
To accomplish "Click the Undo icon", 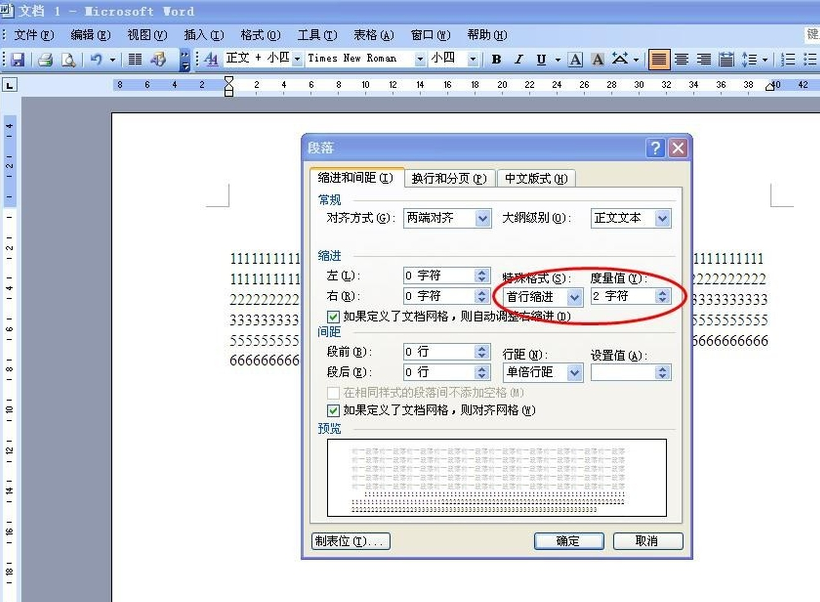I will 94,59.
